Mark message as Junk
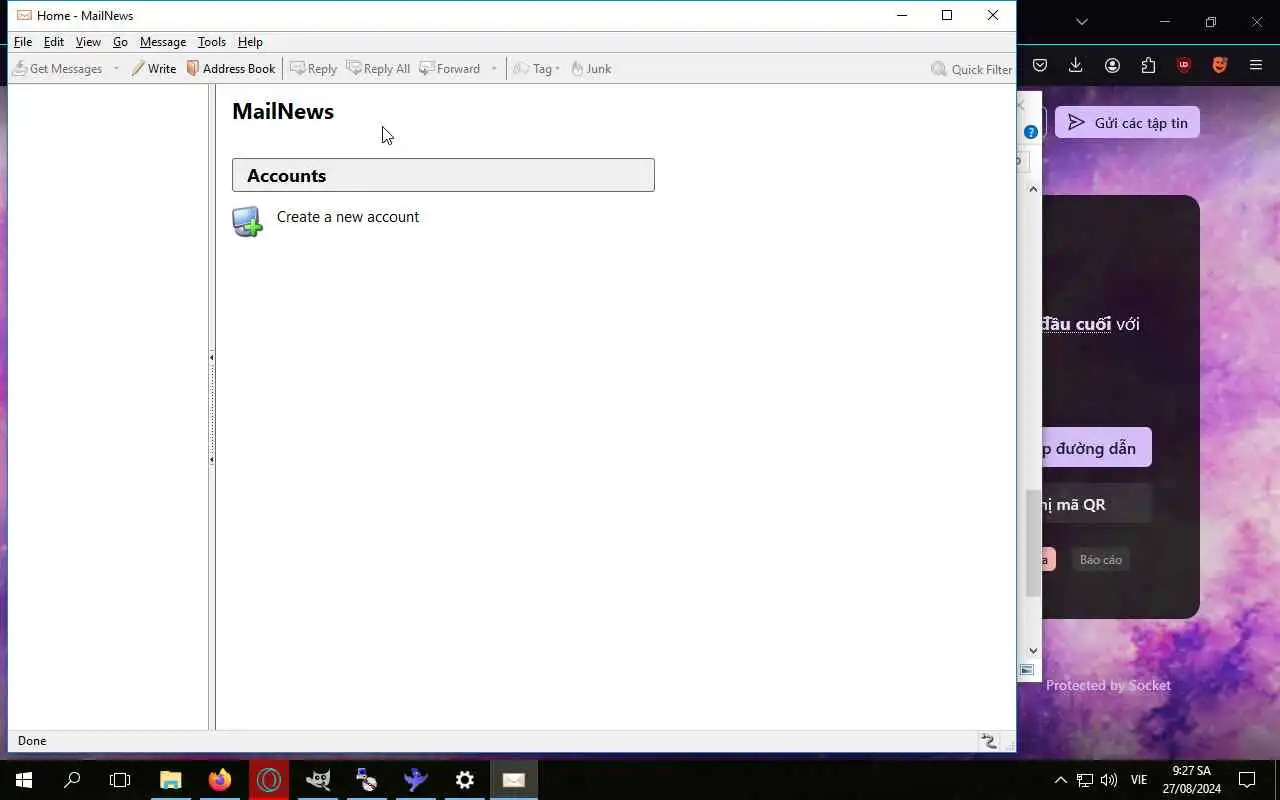This screenshot has width=1280, height=800. 591,69
